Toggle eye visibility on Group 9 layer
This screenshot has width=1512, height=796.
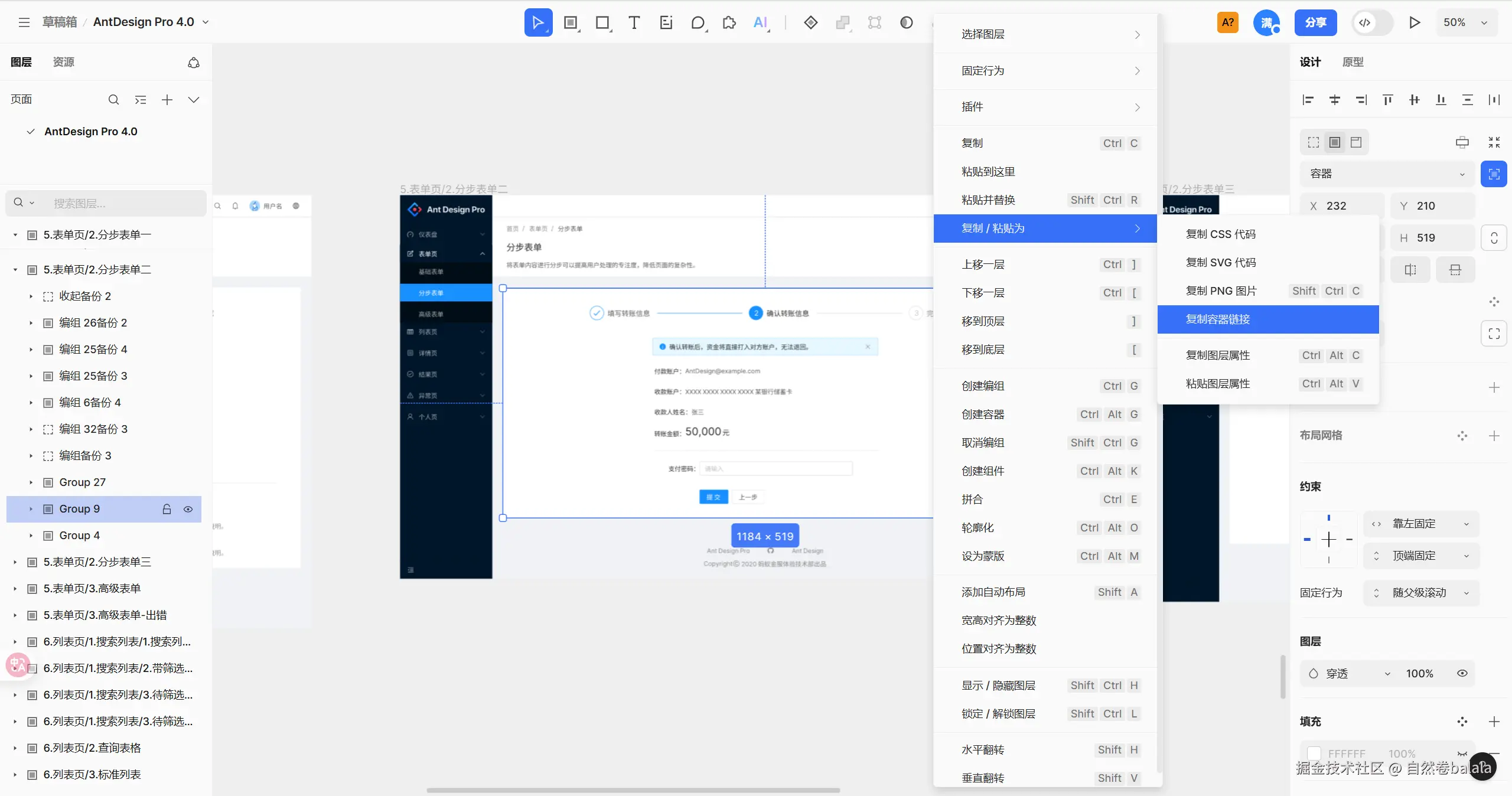pyautogui.click(x=188, y=509)
